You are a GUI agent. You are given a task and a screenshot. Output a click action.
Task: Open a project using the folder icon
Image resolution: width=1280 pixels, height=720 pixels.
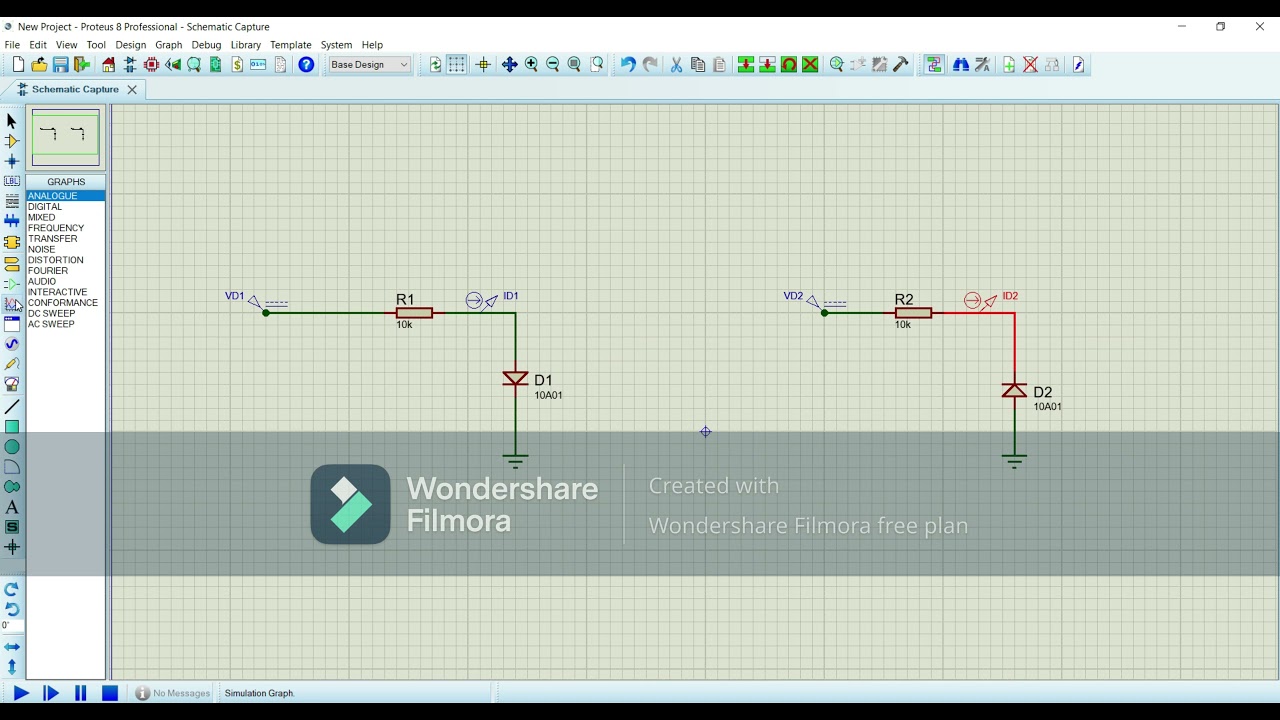tap(39, 65)
